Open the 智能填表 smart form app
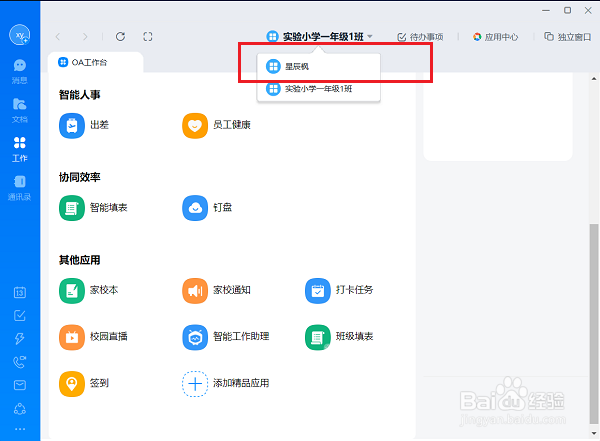 coord(93,208)
